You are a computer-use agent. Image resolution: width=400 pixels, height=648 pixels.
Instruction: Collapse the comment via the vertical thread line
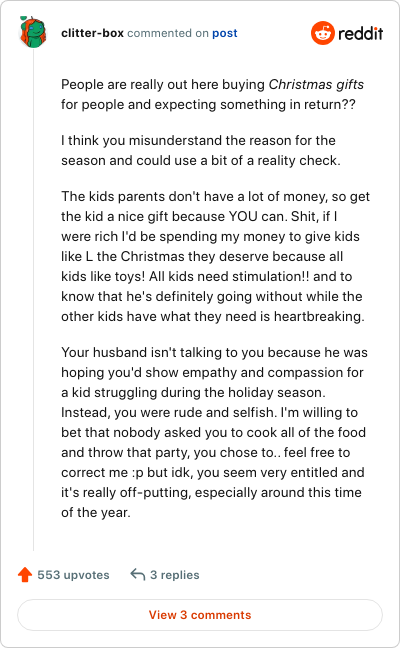[x=33, y=300]
